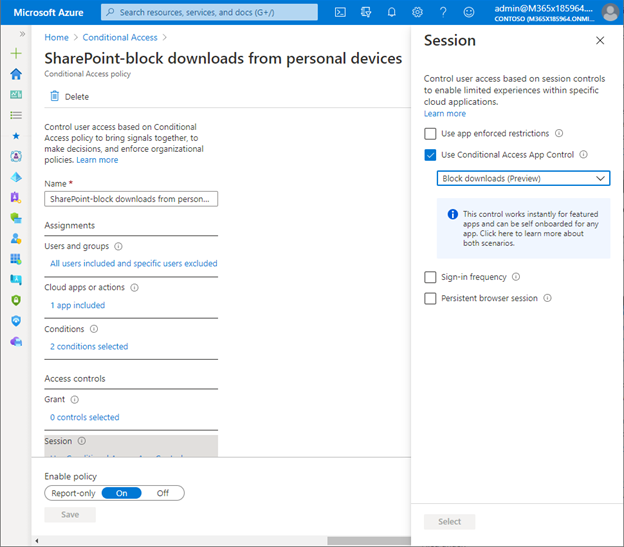Click the highlighted Session row

tap(131, 446)
